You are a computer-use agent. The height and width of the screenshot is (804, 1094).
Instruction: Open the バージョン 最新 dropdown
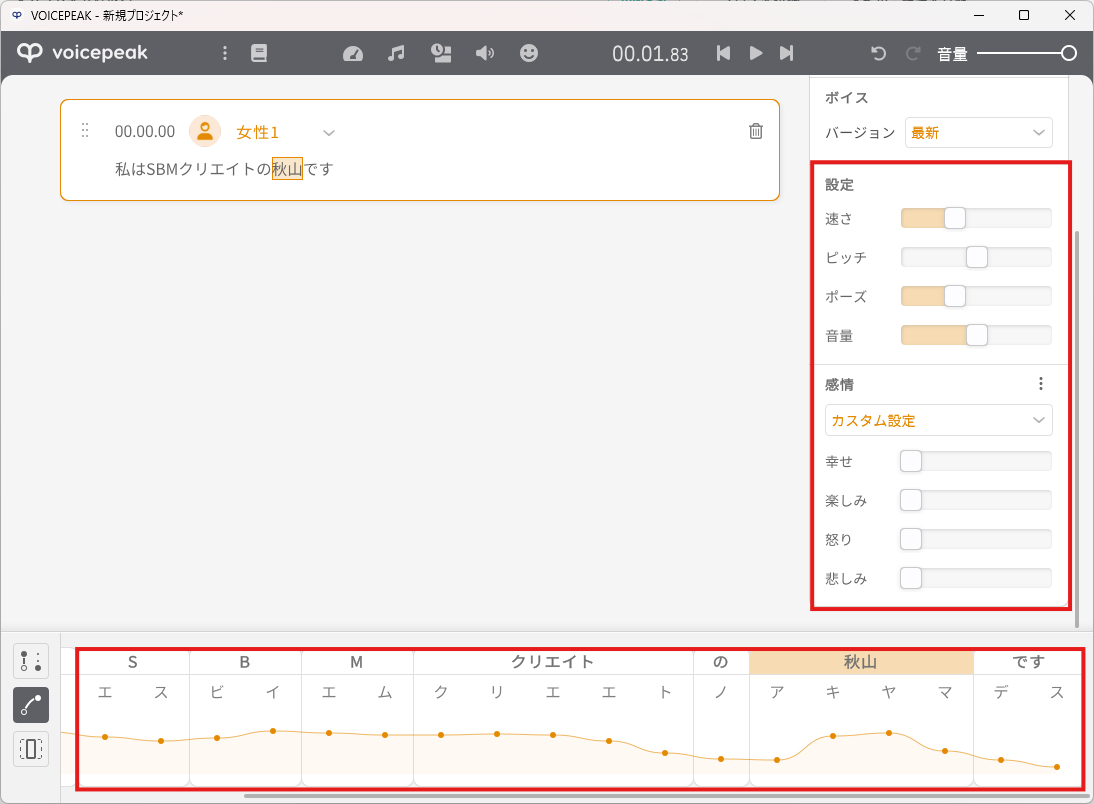click(x=978, y=132)
